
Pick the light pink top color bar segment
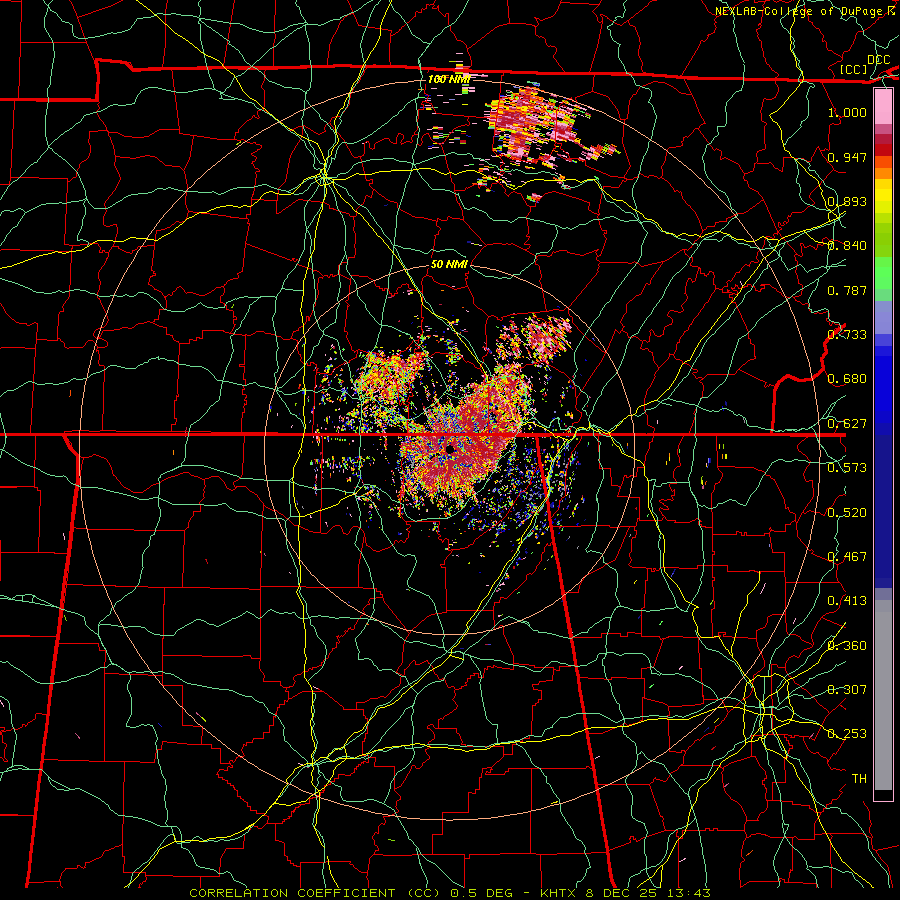coord(883,106)
